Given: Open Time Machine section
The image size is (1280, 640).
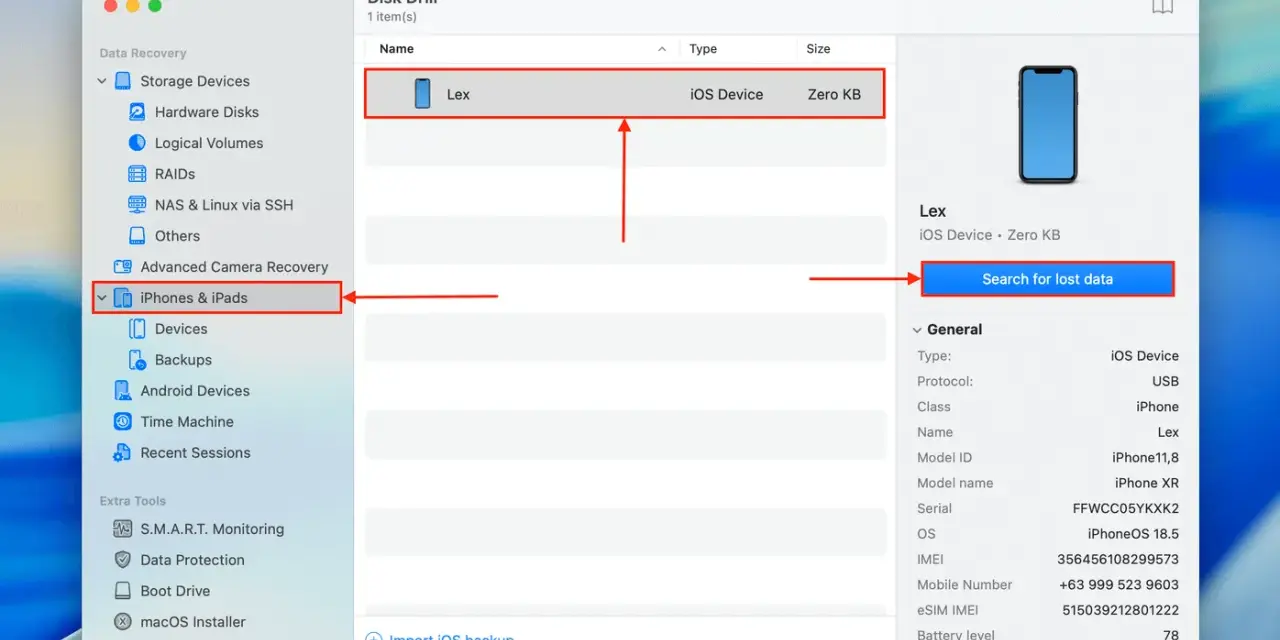Looking at the screenshot, I should tap(187, 422).
